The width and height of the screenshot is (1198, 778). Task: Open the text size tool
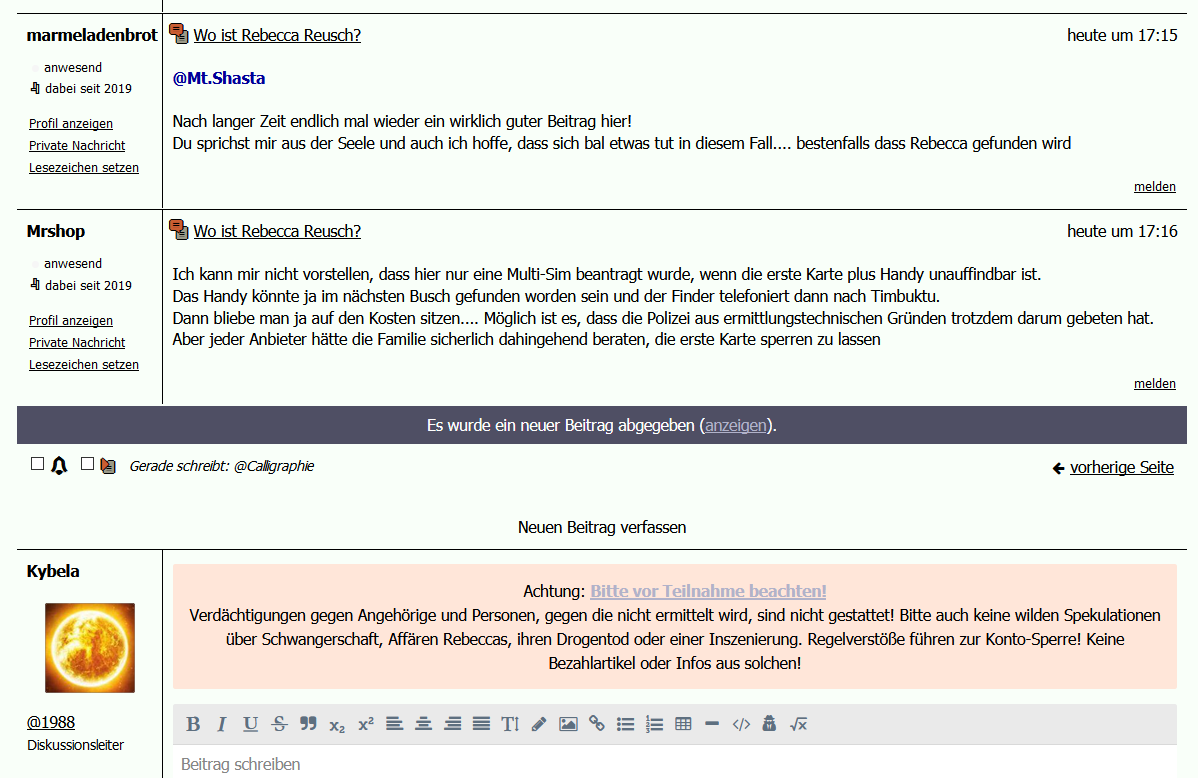(510, 724)
